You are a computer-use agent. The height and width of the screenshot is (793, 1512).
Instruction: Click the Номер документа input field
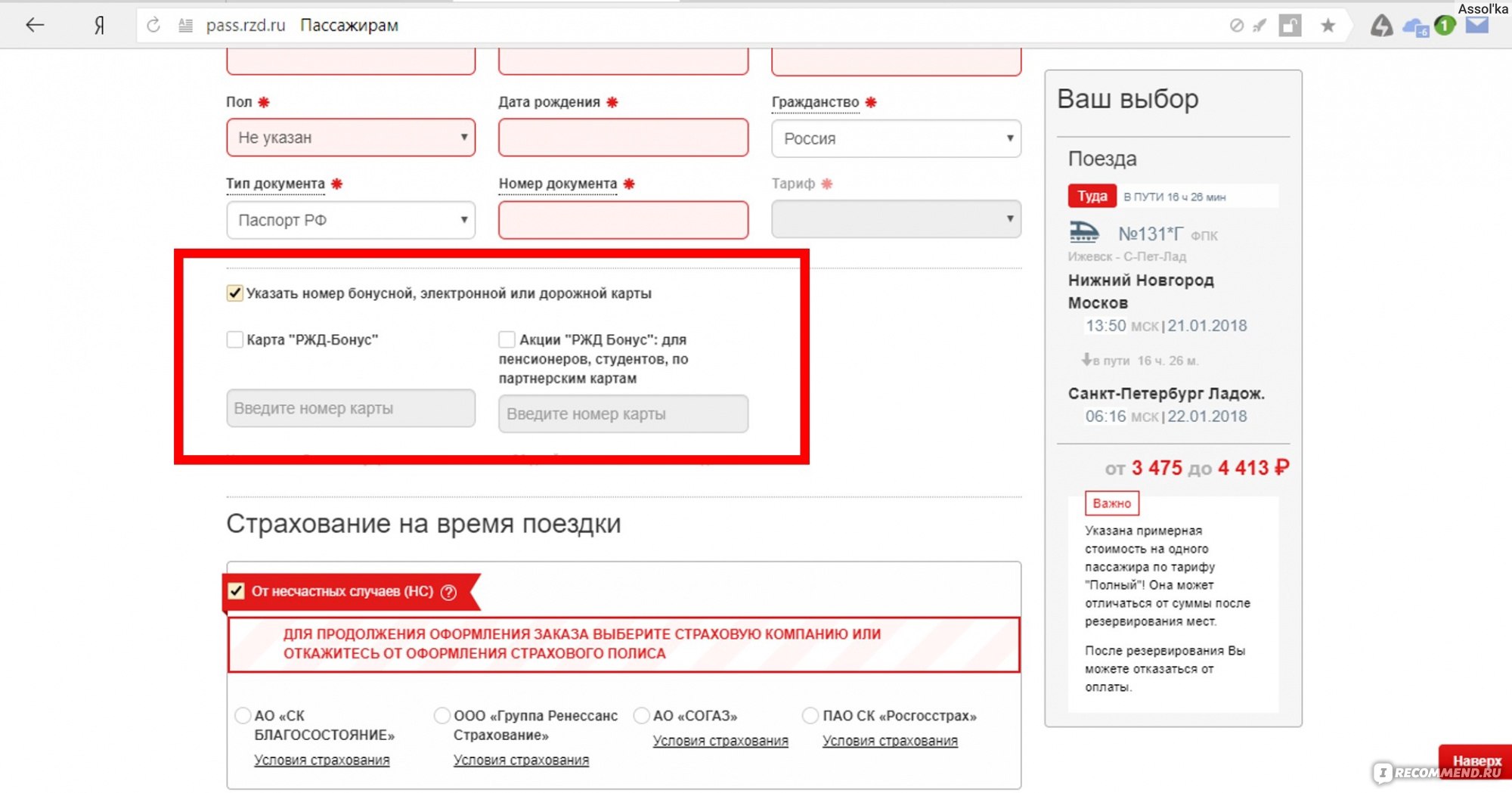pyautogui.click(x=623, y=220)
